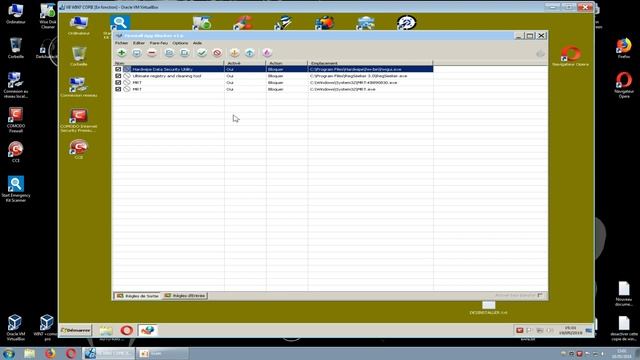Open Ordinateur icon inside the VM desktop
Image resolution: width=640 pixels, height=360 pixels.
[79, 25]
